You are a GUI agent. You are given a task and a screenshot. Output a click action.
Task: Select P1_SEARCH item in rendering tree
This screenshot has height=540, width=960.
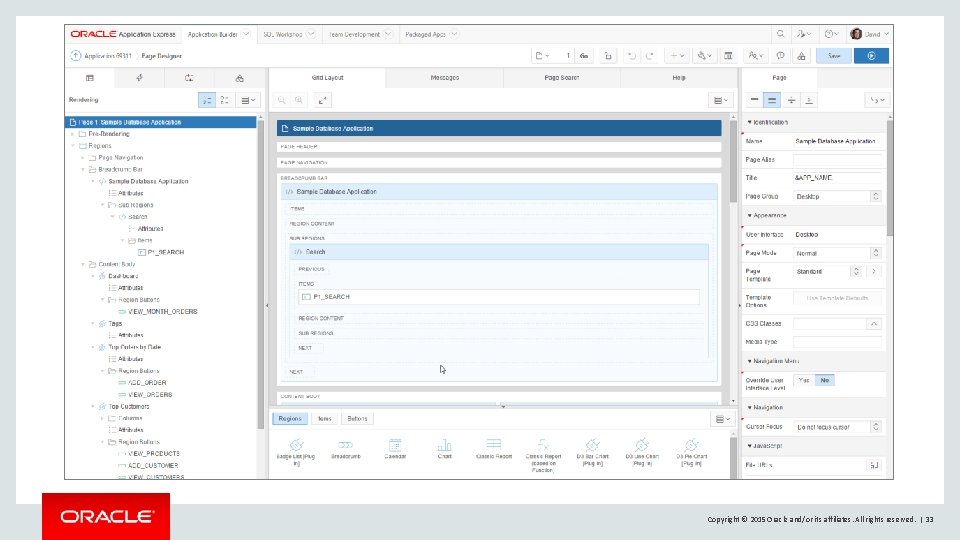[x=165, y=252]
